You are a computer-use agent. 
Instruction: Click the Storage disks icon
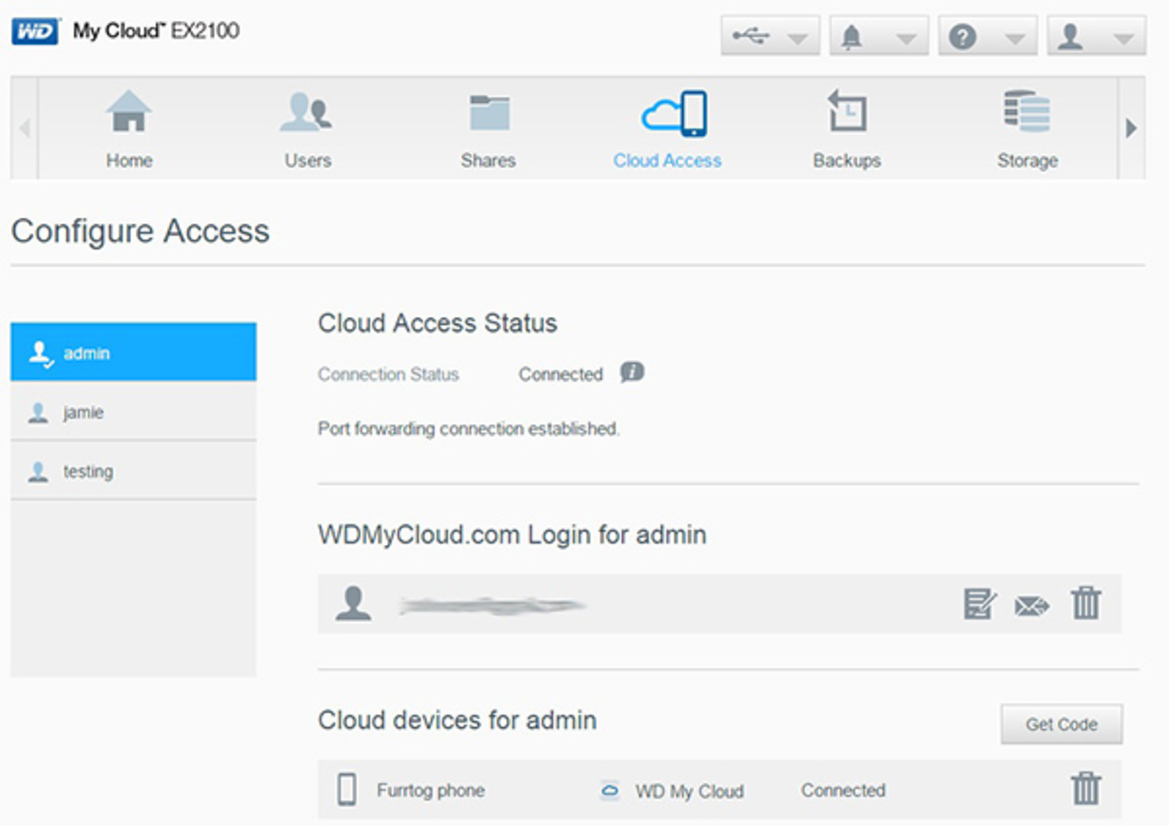[1027, 111]
